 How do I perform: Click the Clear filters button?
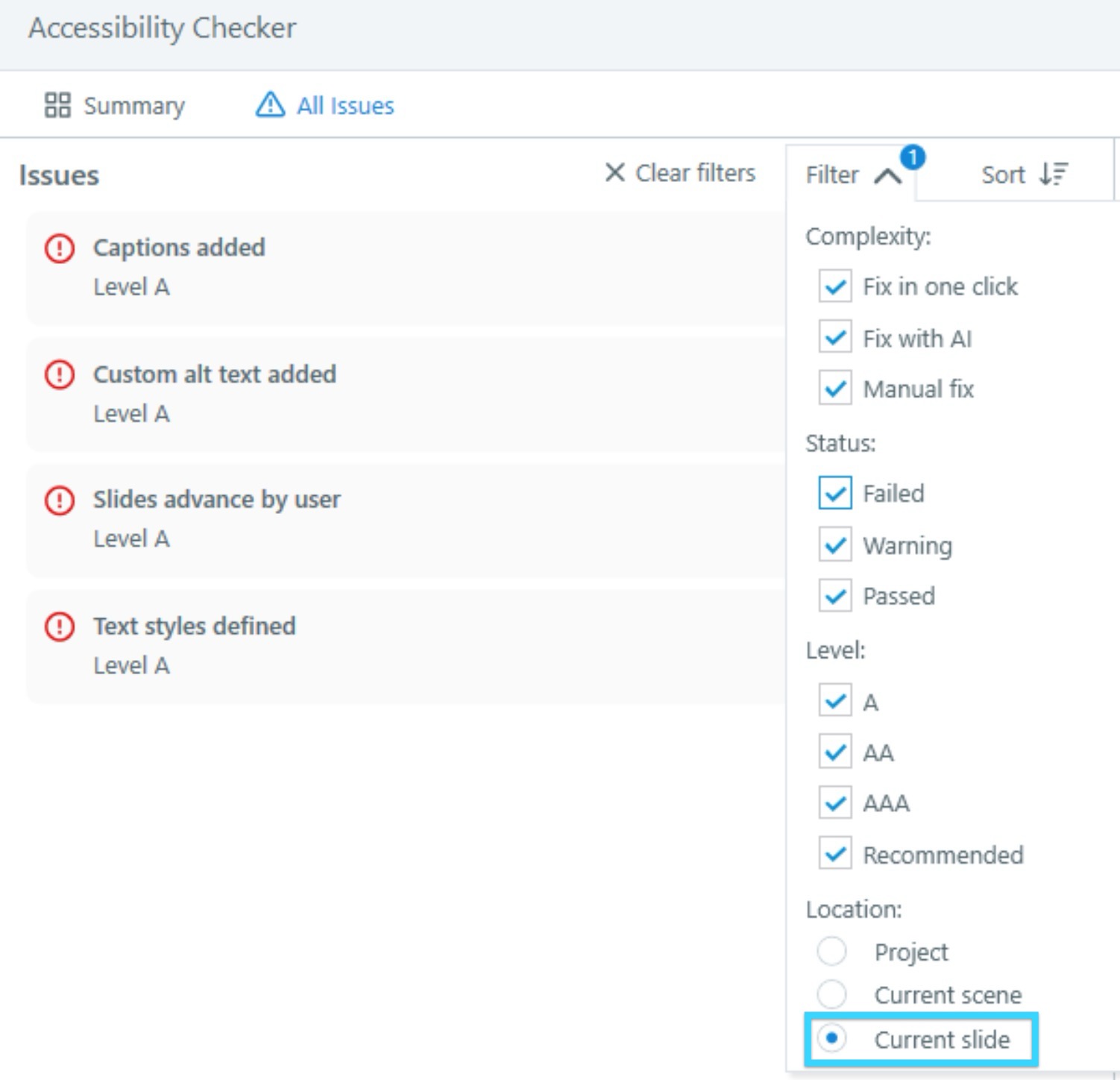coord(679,172)
